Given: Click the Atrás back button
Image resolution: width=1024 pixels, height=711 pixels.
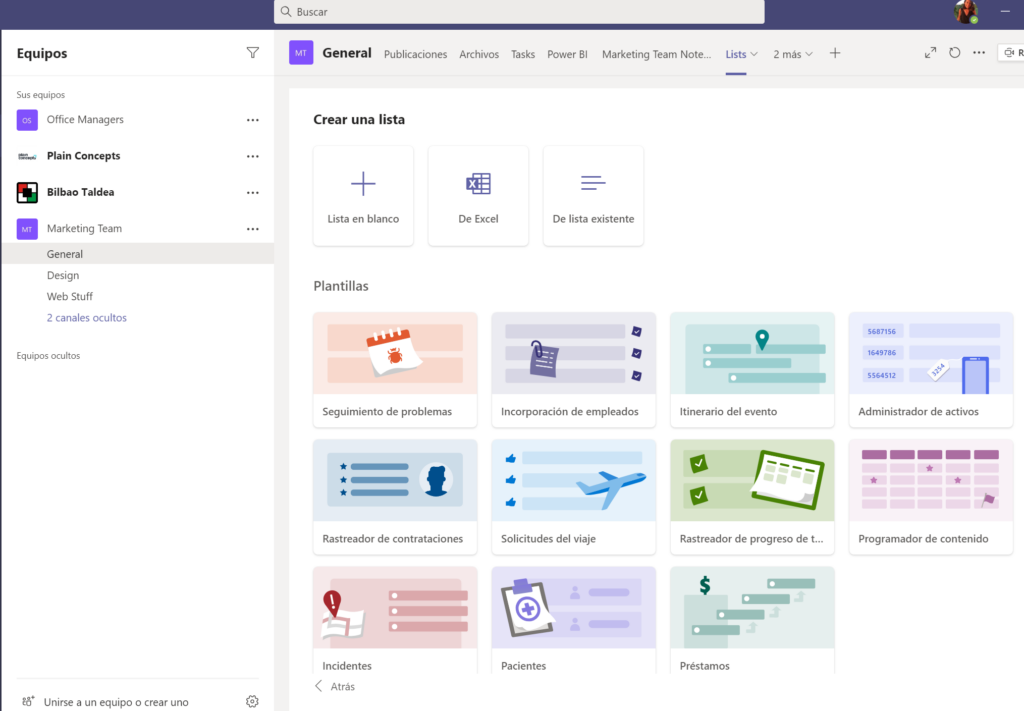Looking at the screenshot, I should [x=335, y=686].
